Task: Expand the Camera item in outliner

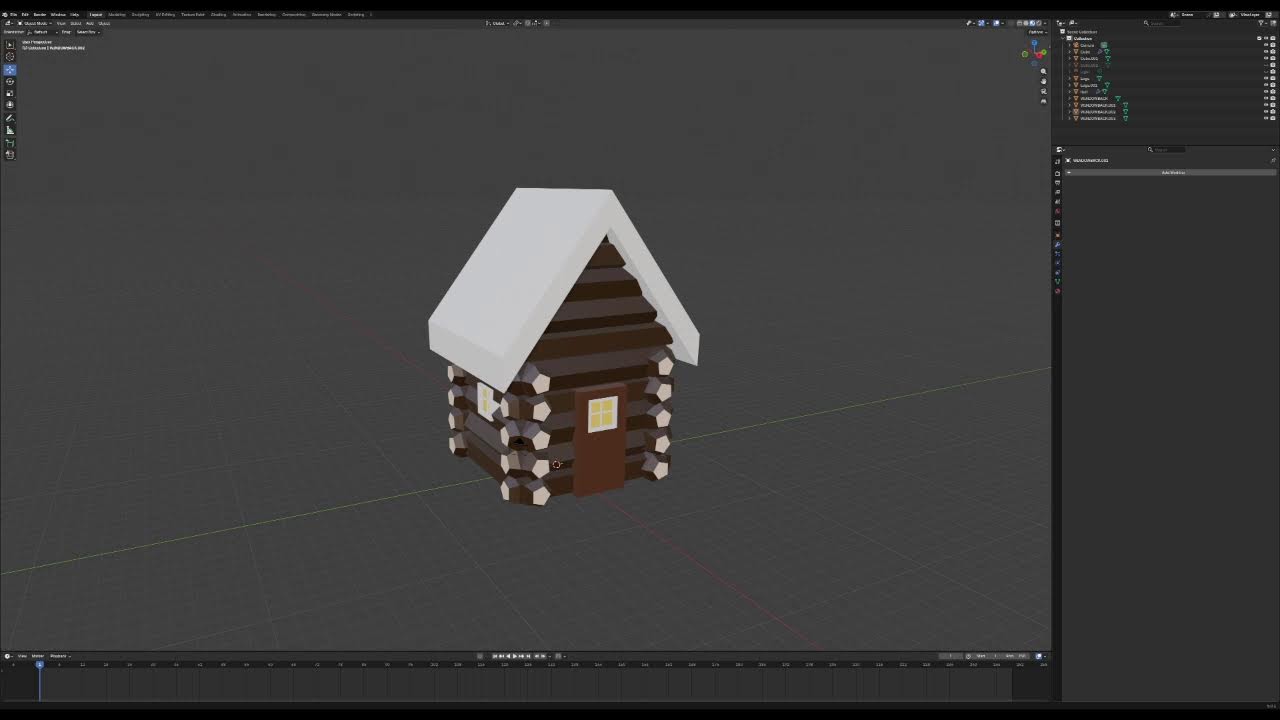Action: coord(1069,45)
